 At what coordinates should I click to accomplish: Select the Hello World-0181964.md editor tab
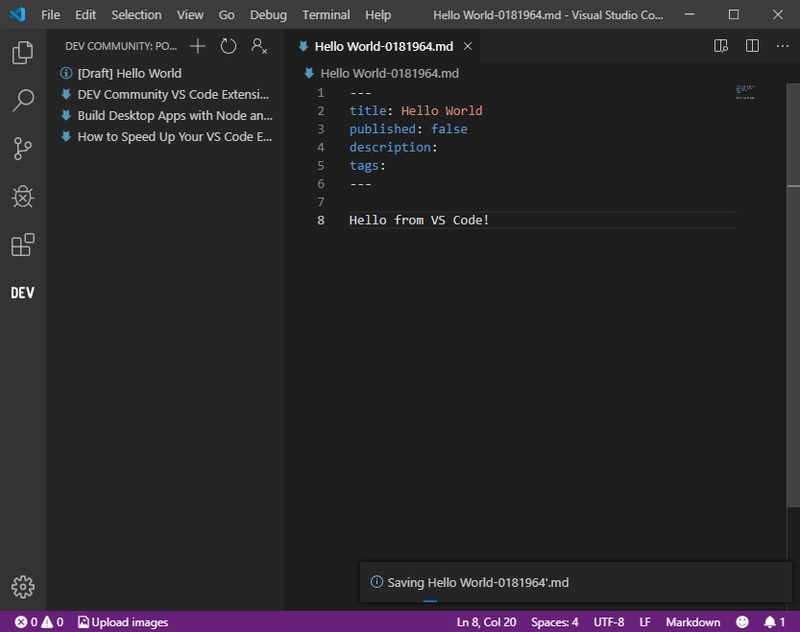[x=383, y=46]
